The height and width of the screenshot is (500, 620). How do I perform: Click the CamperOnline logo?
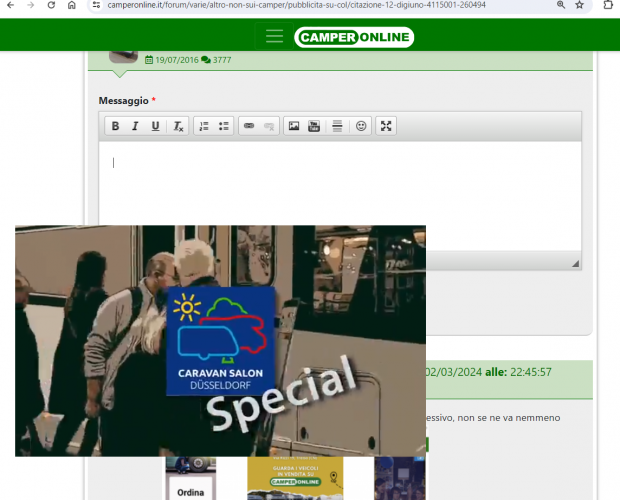[354, 37]
